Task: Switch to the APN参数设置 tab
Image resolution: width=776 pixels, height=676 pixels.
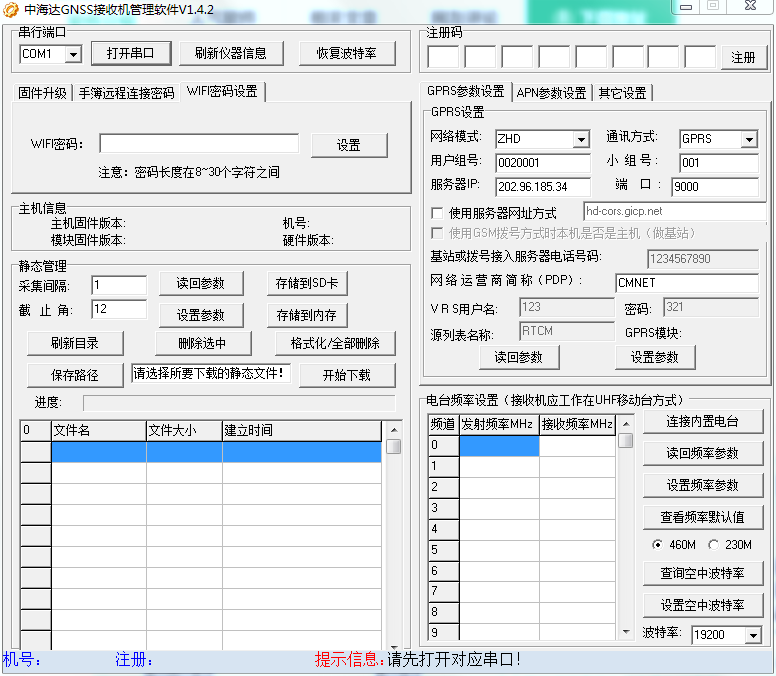Action: [x=551, y=93]
